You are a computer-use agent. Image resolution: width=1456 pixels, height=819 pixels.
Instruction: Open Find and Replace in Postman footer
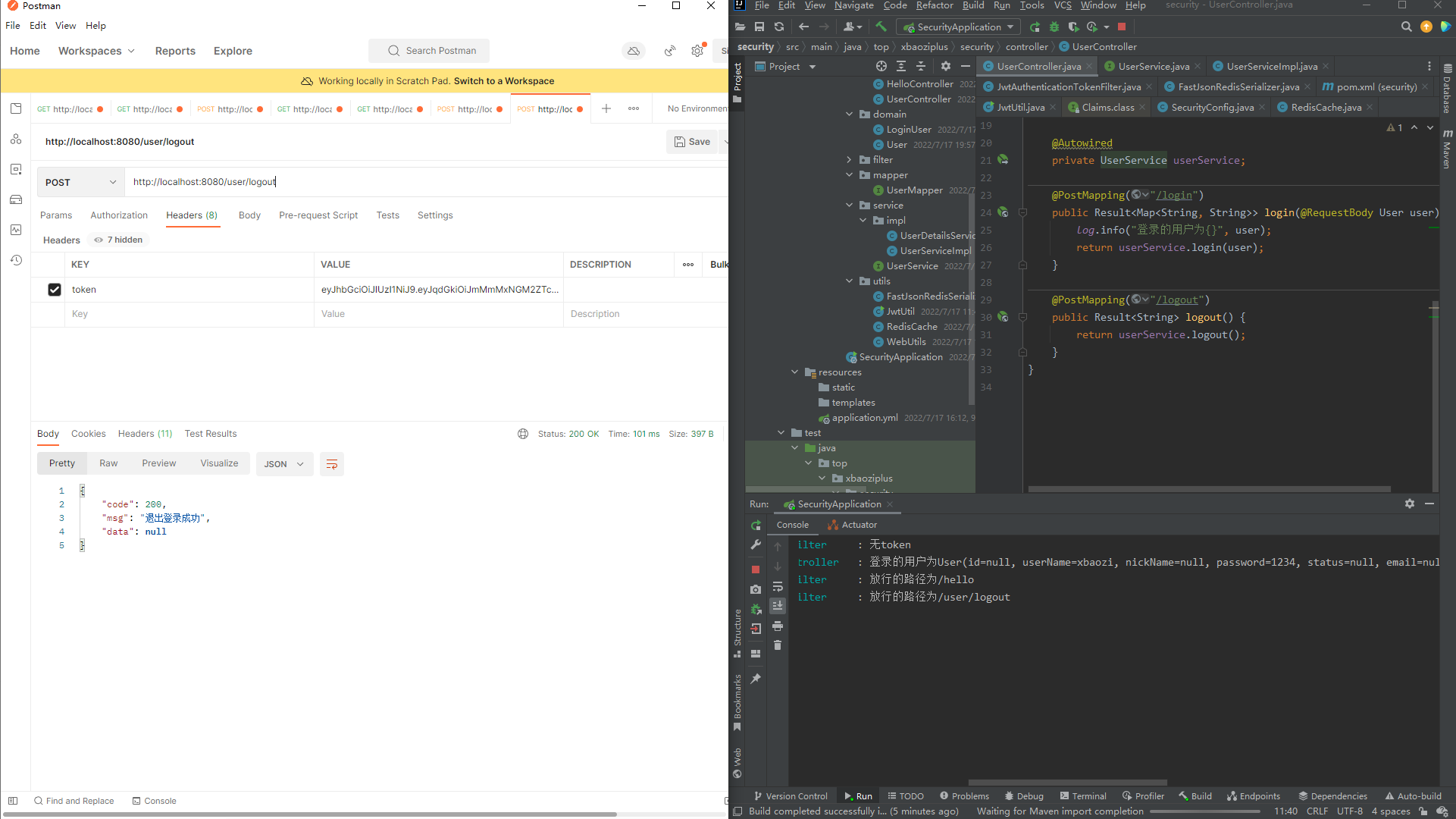coord(74,801)
